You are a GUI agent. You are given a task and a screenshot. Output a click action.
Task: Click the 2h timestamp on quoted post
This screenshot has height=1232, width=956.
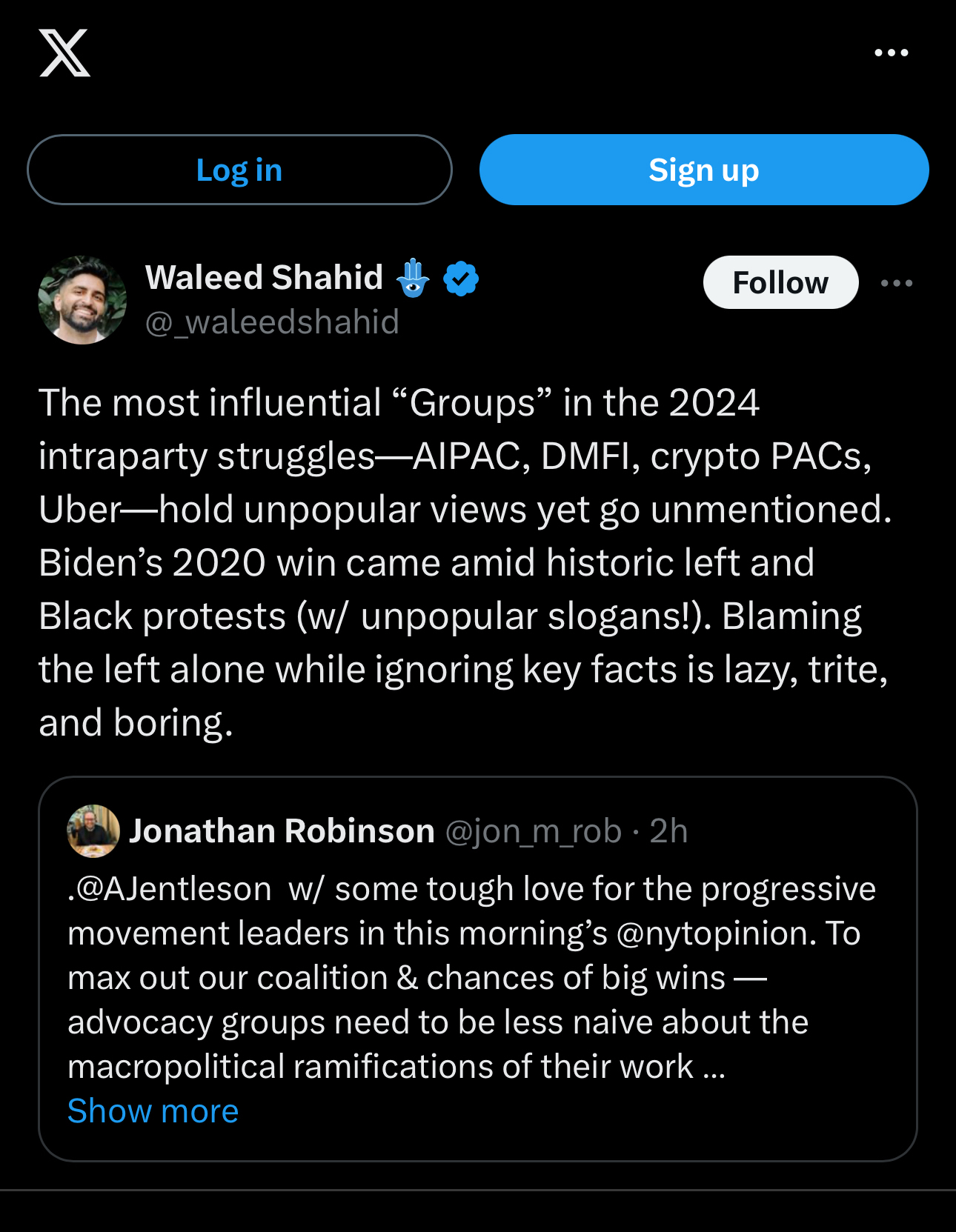click(668, 831)
